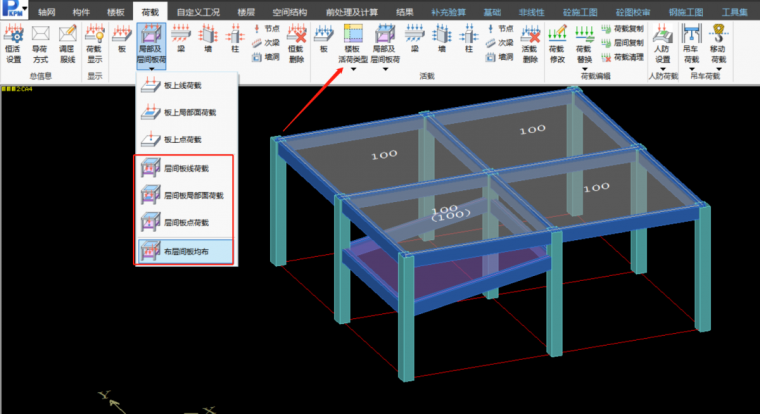Go to the 补充验算 tab

(448, 12)
